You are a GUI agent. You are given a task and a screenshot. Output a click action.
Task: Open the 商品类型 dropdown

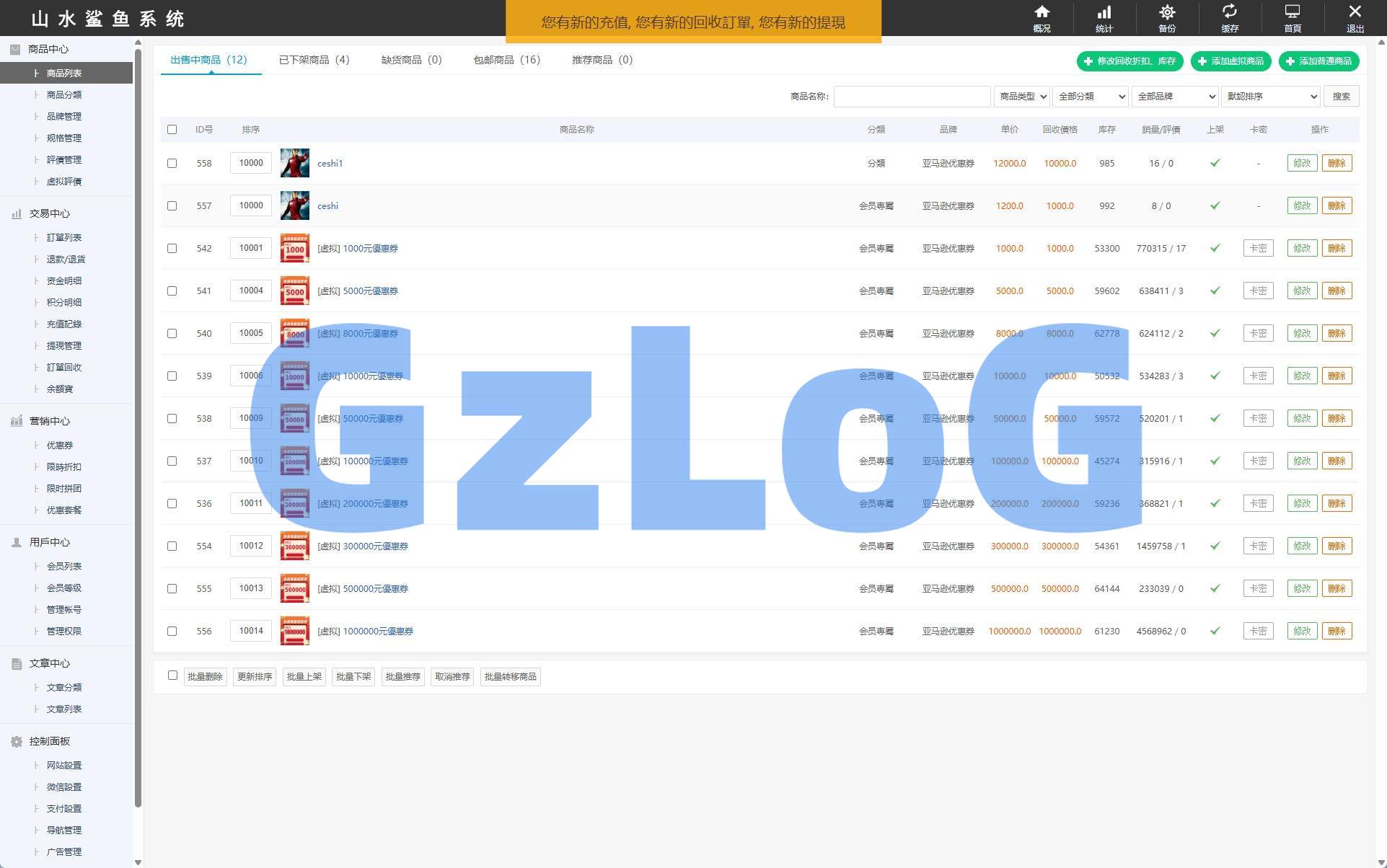pyautogui.click(x=1021, y=97)
